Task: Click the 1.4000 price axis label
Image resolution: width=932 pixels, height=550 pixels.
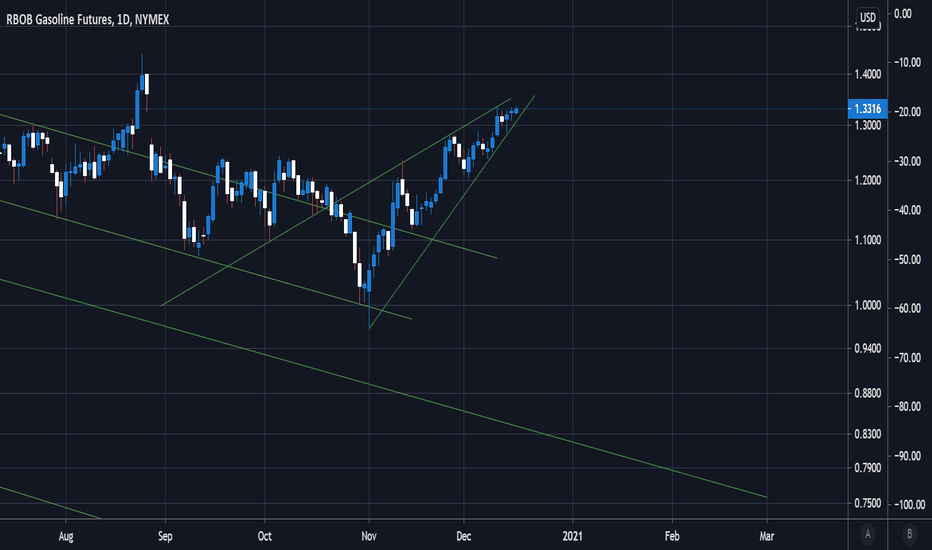Action: pyautogui.click(x=867, y=74)
